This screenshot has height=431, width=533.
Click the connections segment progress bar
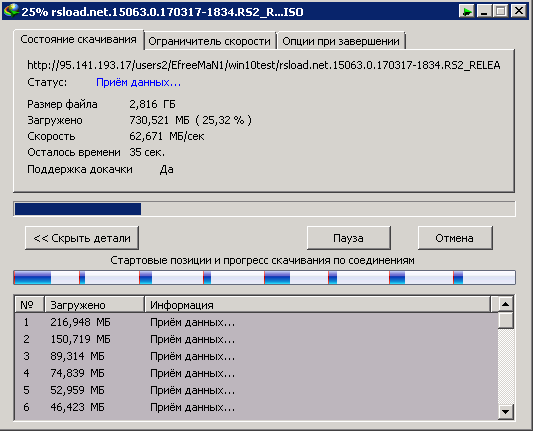tap(264, 277)
